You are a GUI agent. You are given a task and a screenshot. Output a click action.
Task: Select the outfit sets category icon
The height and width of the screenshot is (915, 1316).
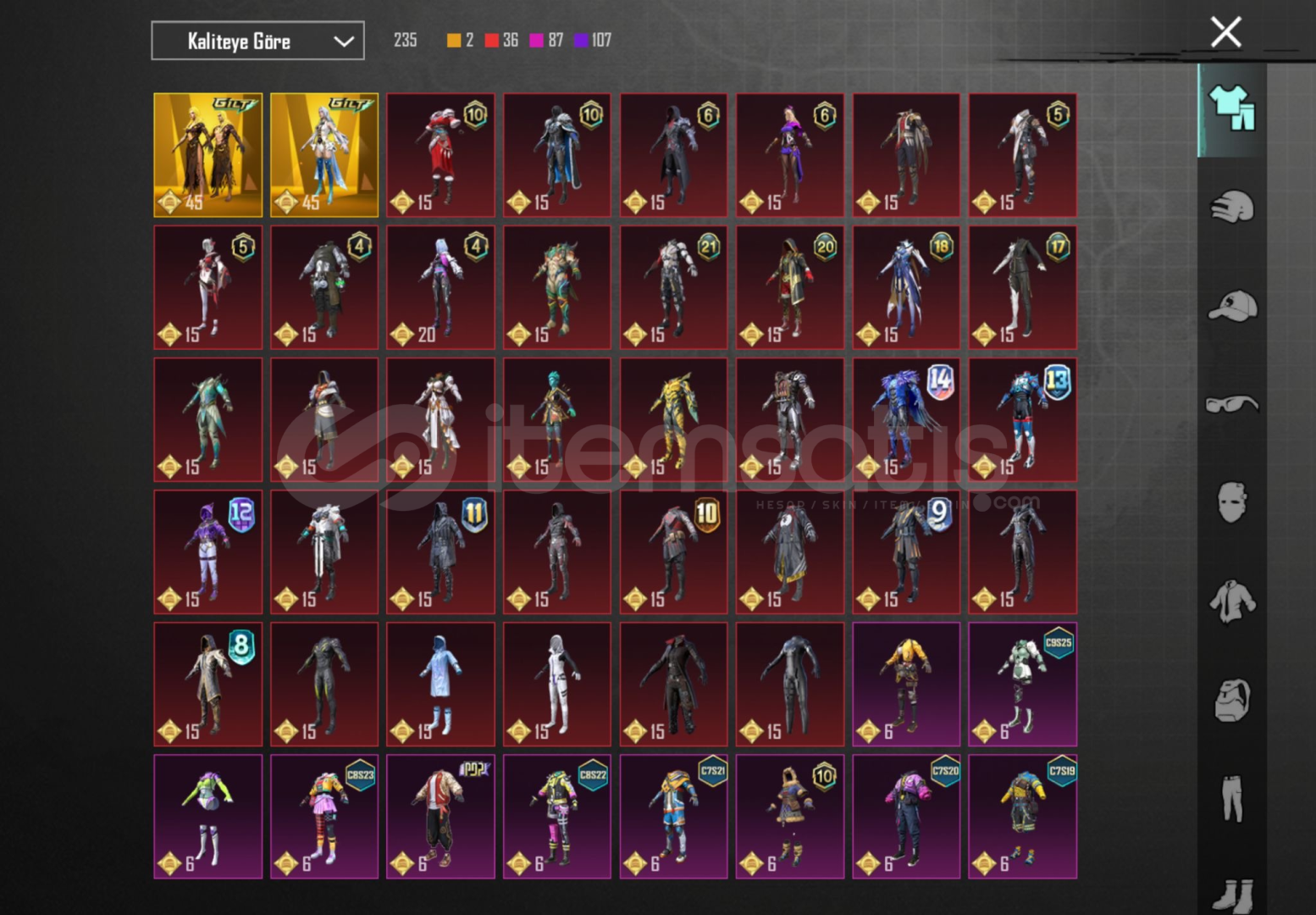coord(1232,108)
